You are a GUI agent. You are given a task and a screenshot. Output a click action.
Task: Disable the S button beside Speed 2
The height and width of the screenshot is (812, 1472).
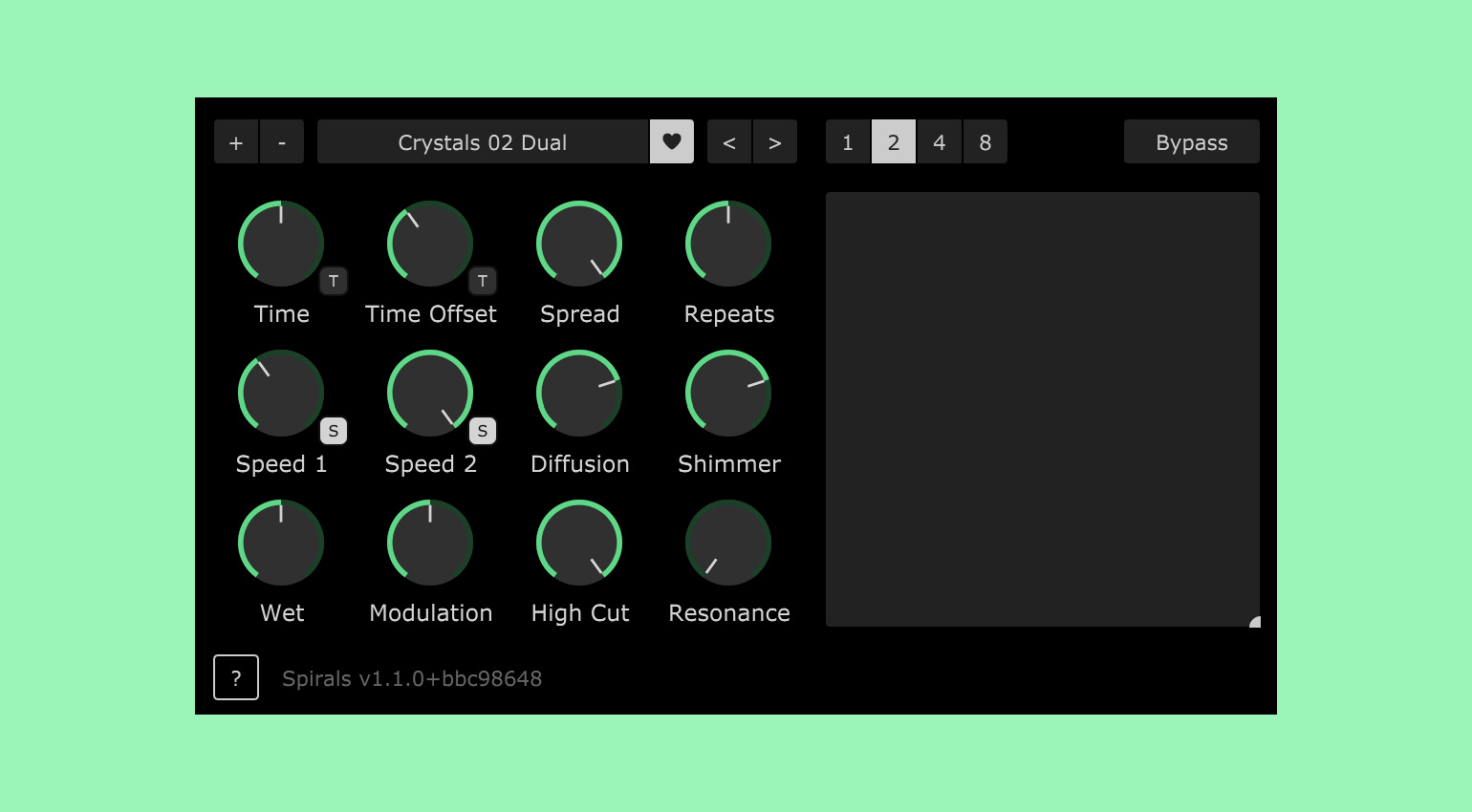[483, 431]
